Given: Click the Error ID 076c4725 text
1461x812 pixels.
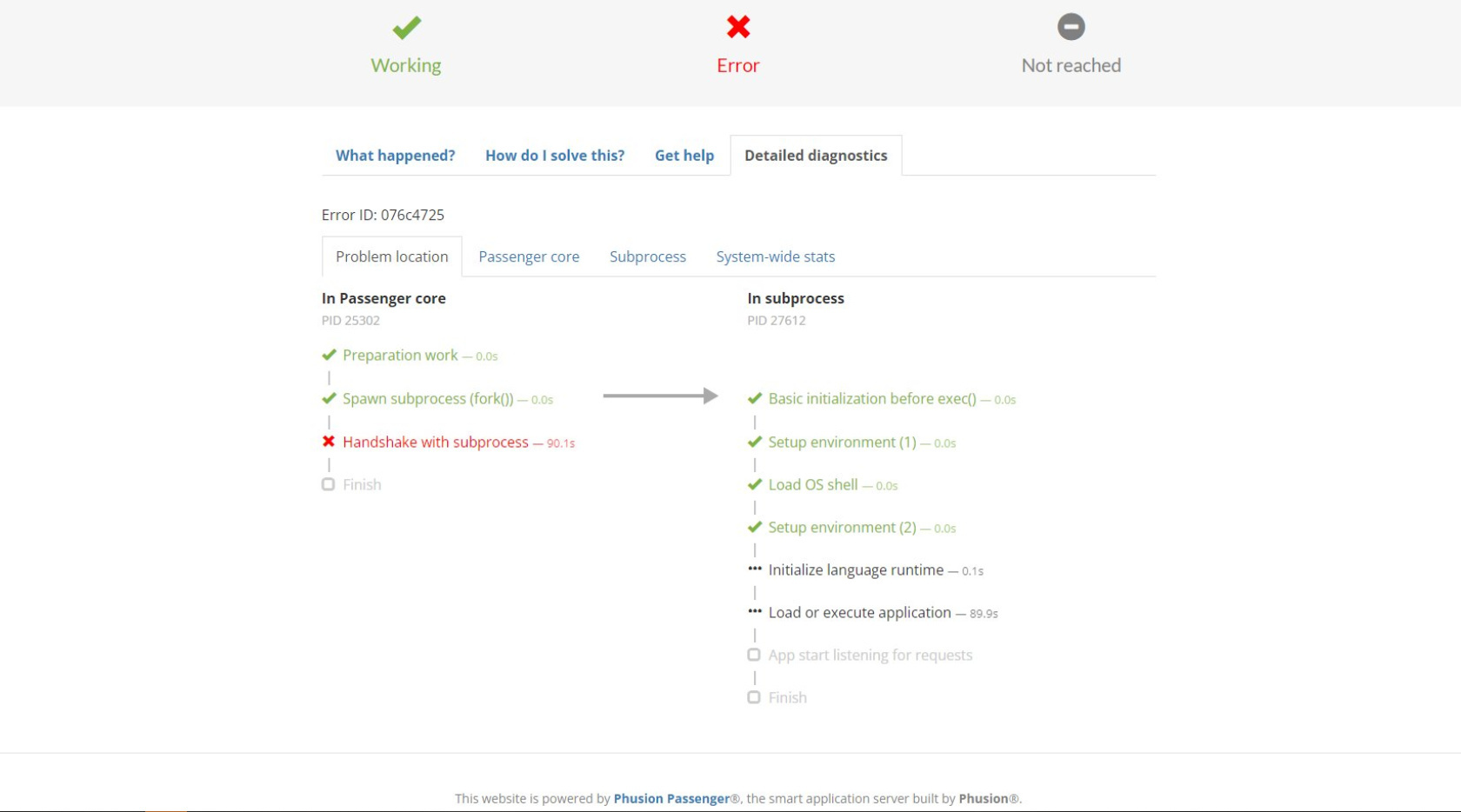Looking at the screenshot, I should click(x=383, y=215).
